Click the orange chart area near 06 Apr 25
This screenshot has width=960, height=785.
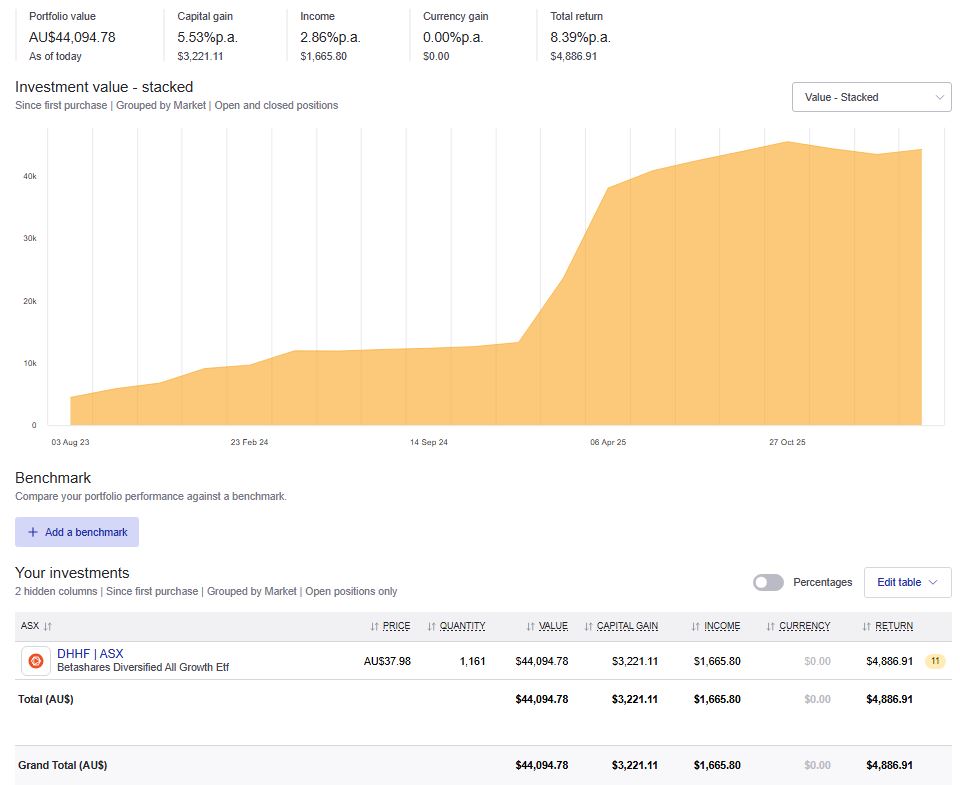608,300
